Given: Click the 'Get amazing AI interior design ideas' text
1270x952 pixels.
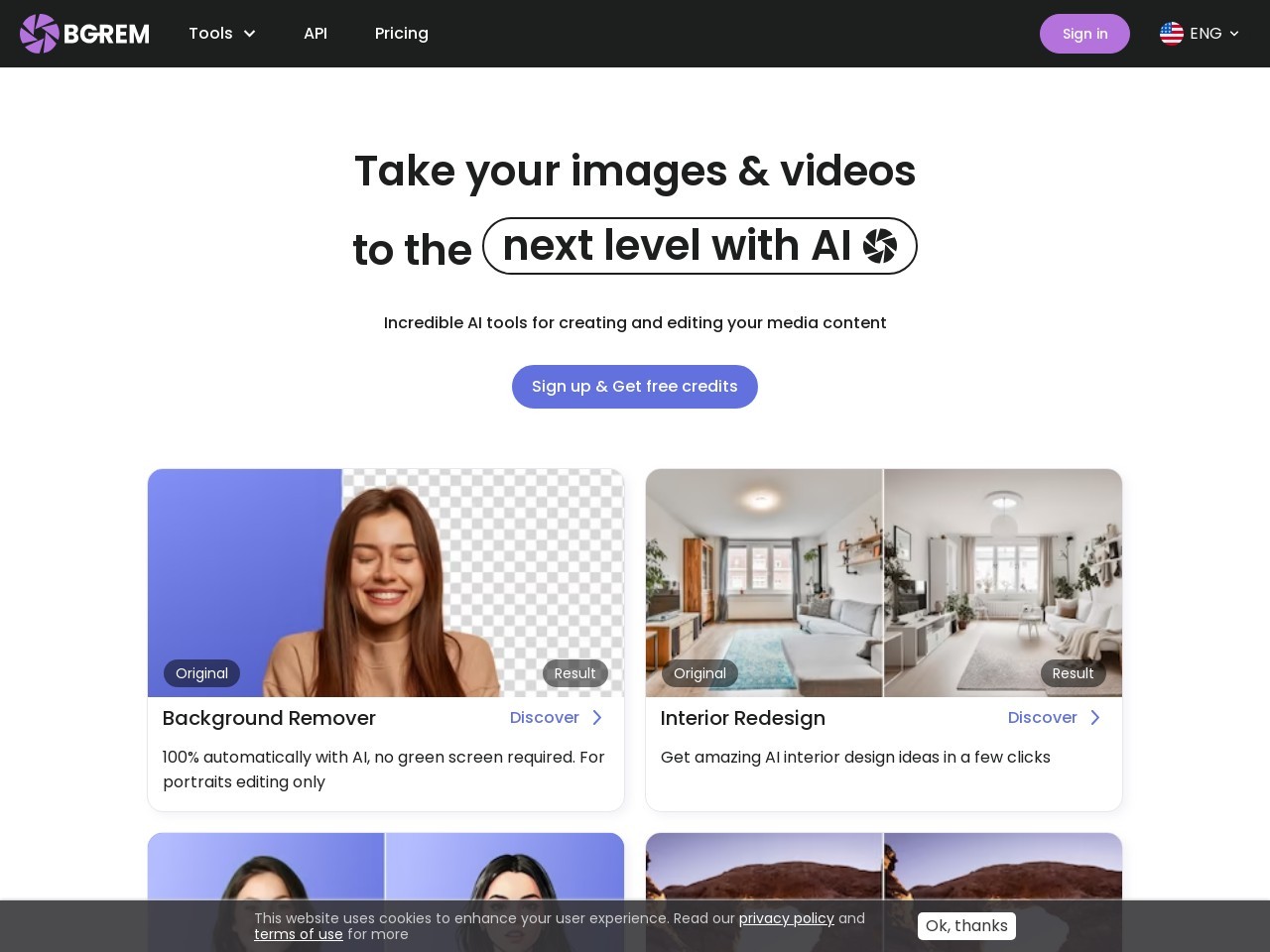Looking at the screenshot, I should (855, 757).
